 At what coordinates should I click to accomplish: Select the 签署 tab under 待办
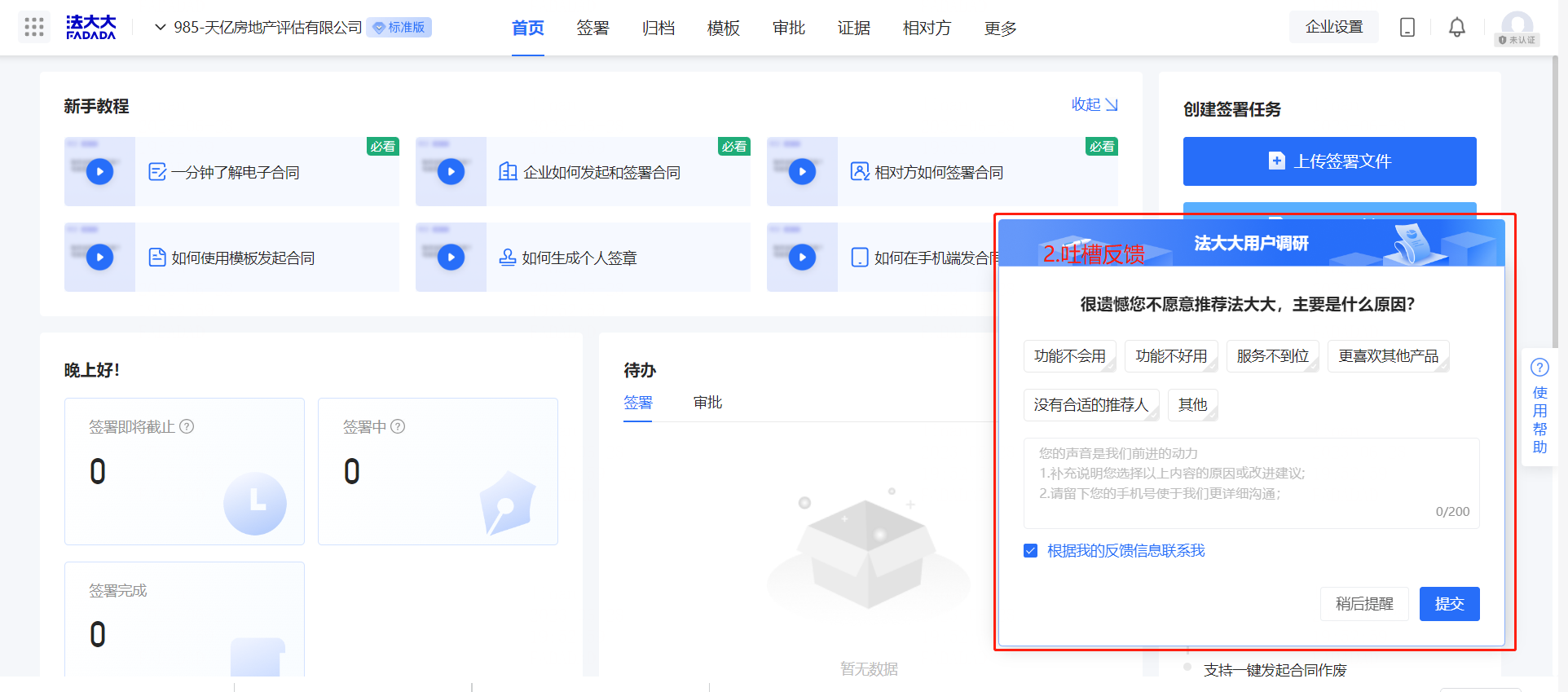coord(638,403)
